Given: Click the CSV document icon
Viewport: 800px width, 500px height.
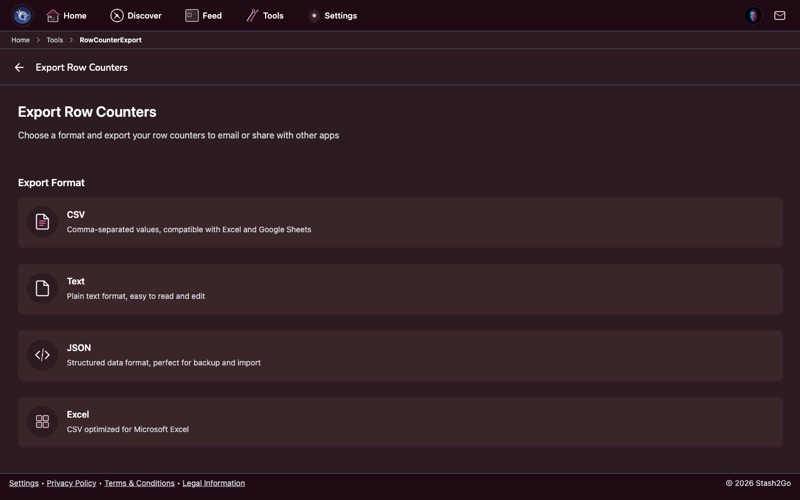Looking at the screenshot, I should tap(42, 222).
